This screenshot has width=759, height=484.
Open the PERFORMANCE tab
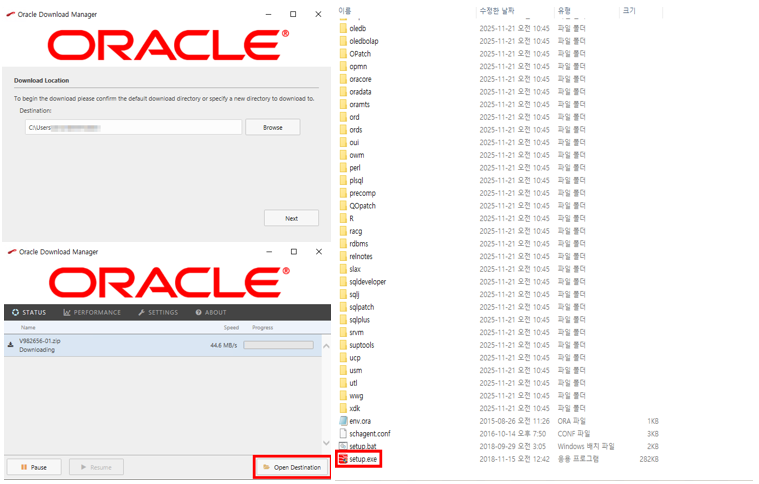tap(92, 312)
